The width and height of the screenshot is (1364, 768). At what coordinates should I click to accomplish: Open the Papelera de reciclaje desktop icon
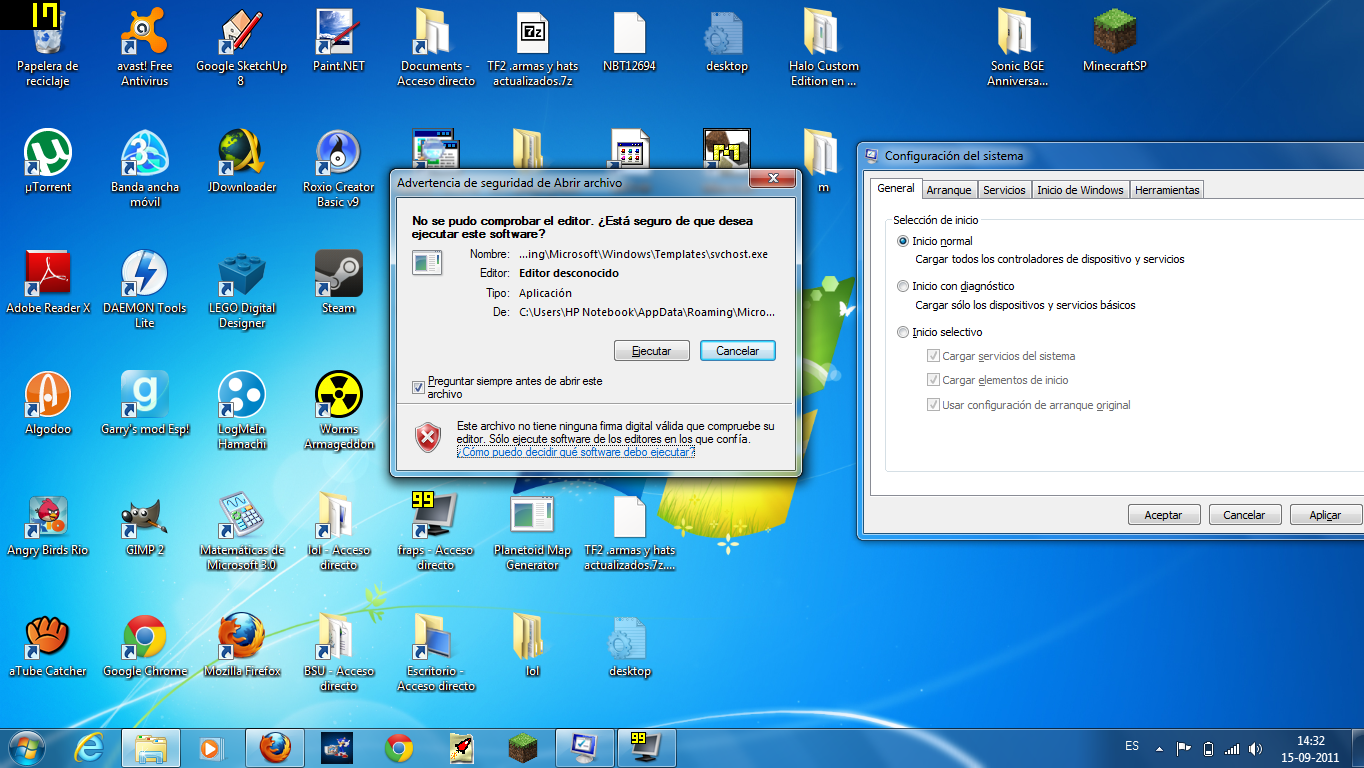pyautogui.click(x=47, y=48)
